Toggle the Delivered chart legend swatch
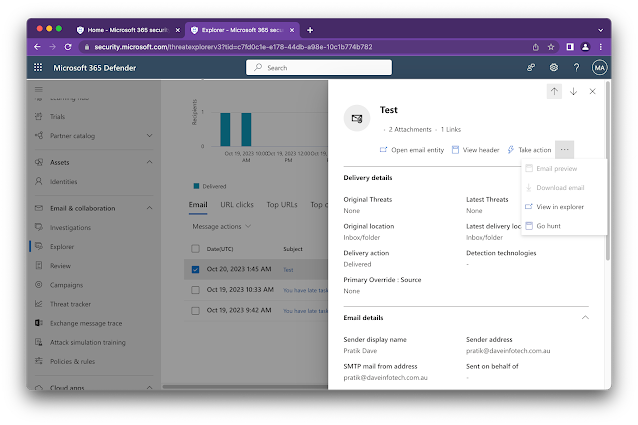 (196, 186)
